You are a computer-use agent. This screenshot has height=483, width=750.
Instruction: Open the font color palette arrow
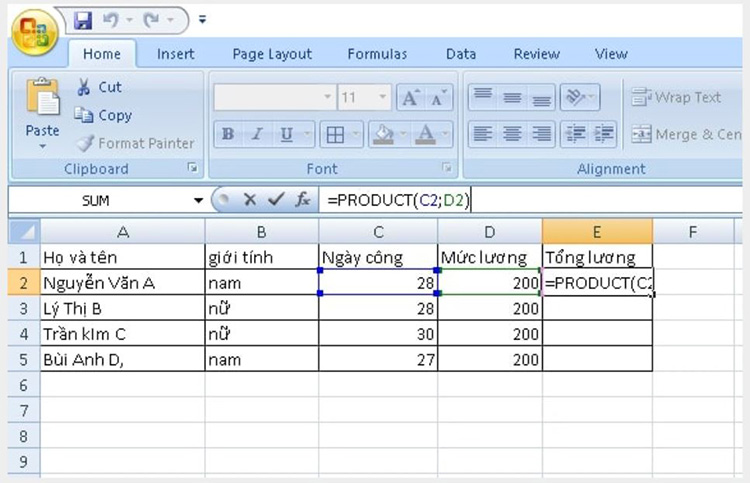tap(446, 134)
